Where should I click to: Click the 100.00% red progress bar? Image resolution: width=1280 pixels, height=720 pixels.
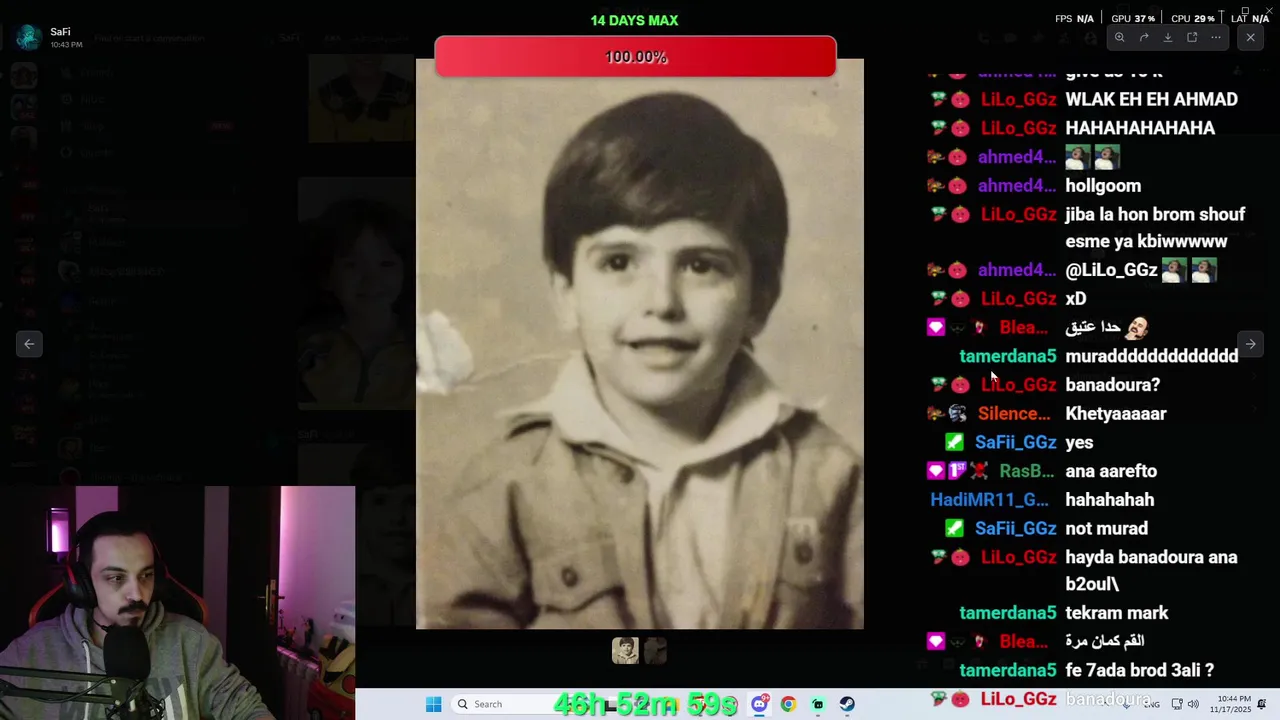coord(636,57)
